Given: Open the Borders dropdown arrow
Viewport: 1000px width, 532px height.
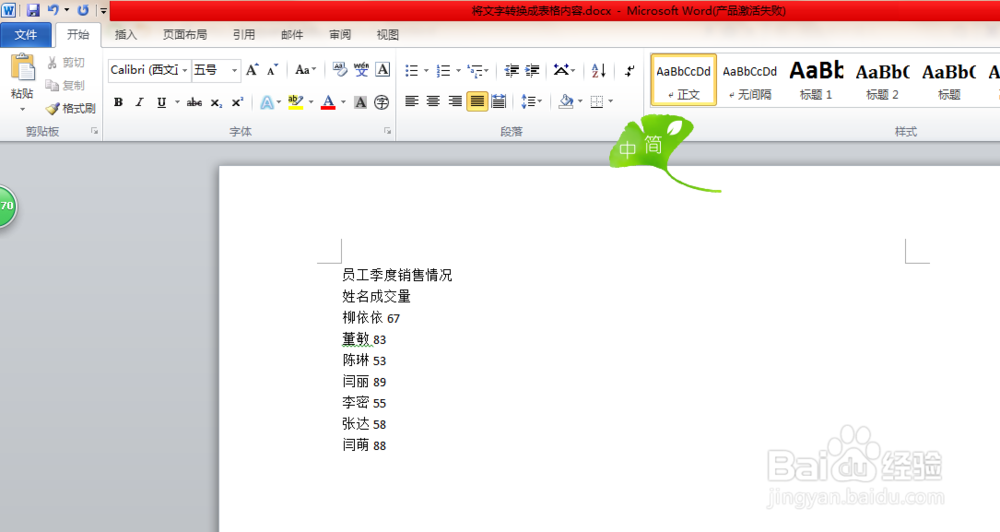Looking at the screenshot, I should coord(611,101).
